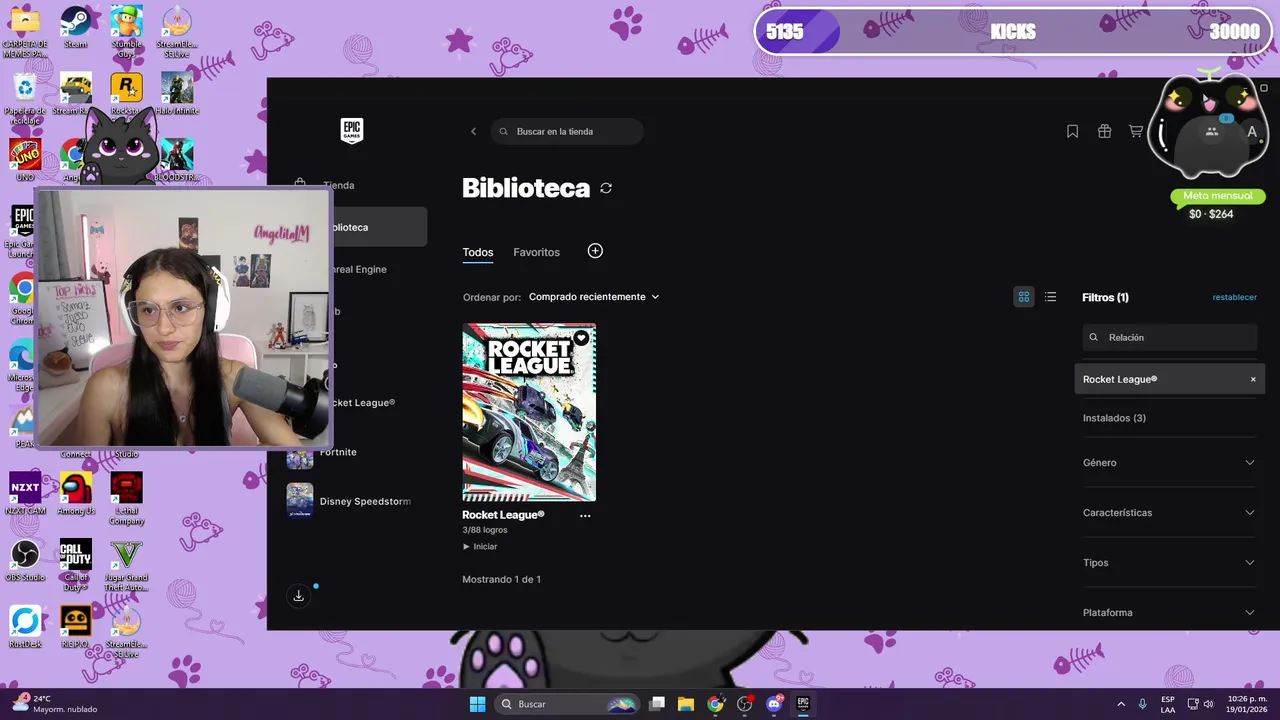Open the RustDesk desktop shortcut
Image resolution: width=1280 pixels, height=720 pixels.
tap(25, 627)
